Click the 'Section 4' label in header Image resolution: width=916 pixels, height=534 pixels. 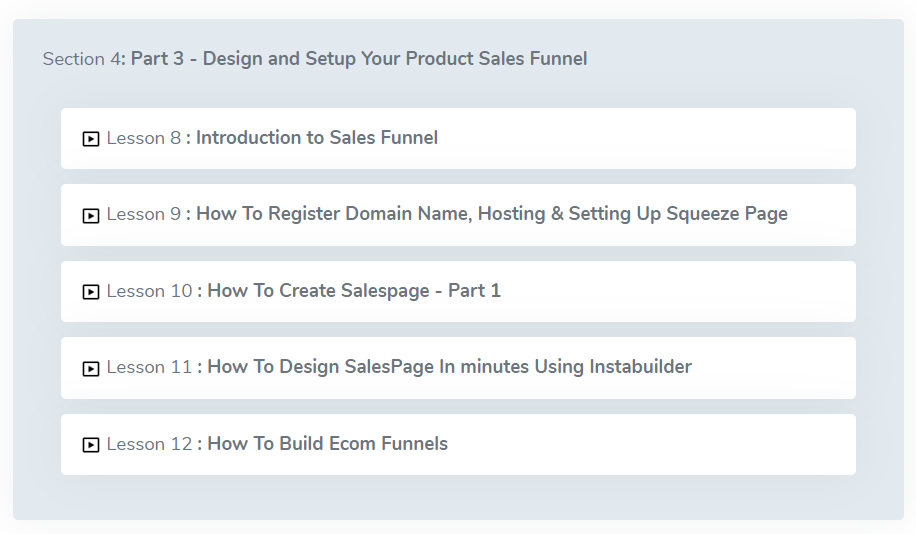[81, 58]
